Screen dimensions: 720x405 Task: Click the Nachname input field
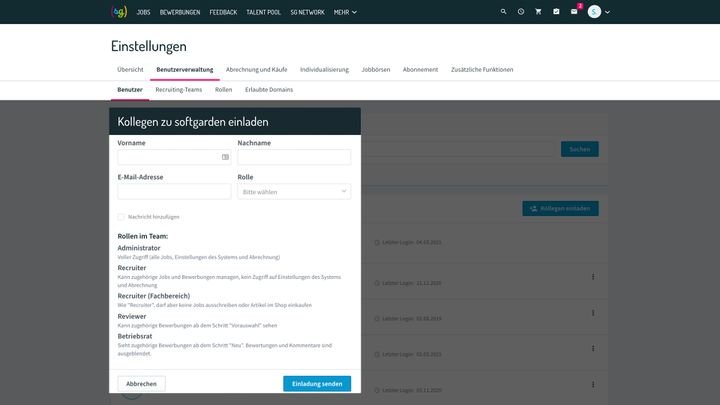point(294,157)
